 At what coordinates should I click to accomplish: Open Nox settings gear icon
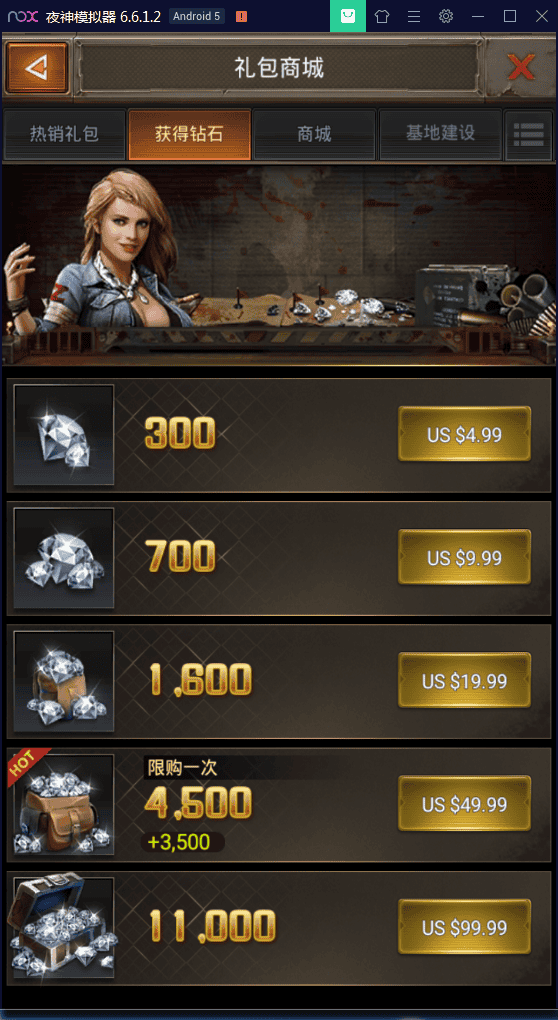(x=445, y=17)
